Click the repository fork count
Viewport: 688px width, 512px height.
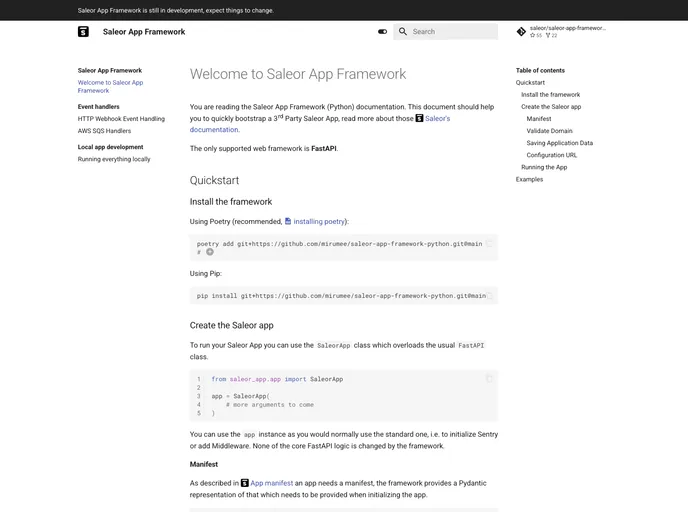(552, 36)
